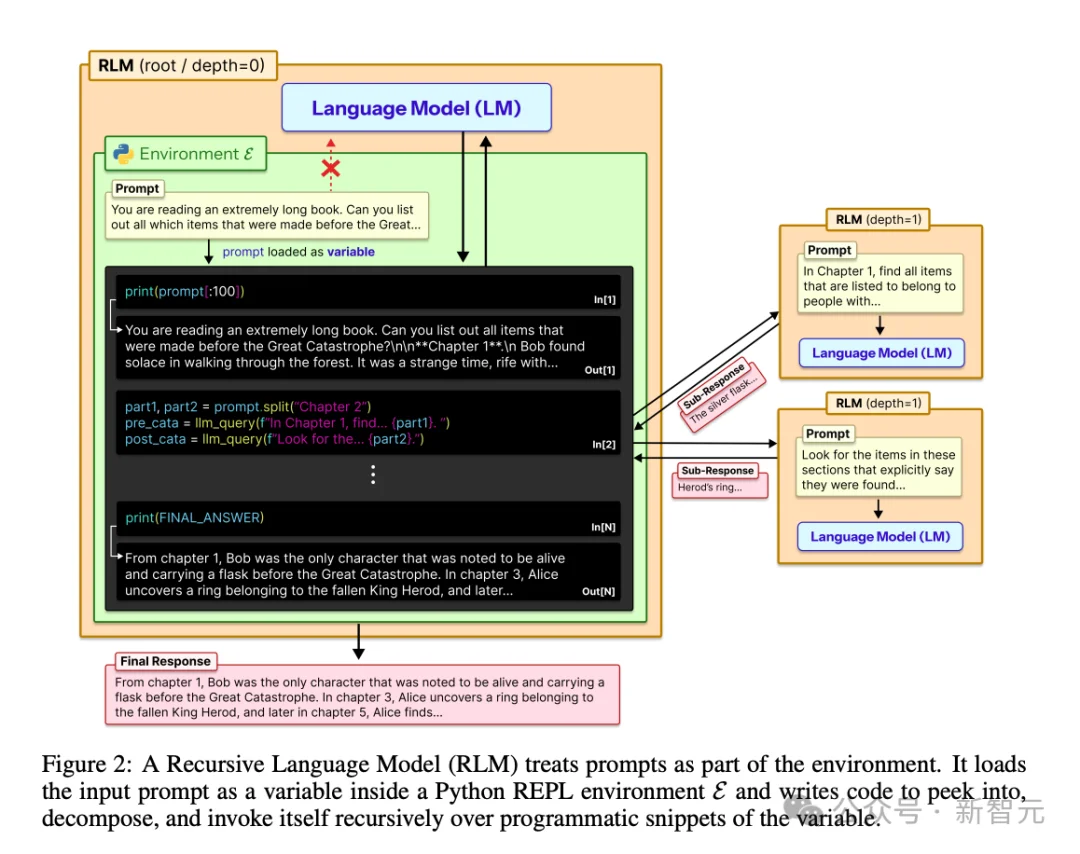Click Language Model (LM) in lower depth=1 box
This screenshot has height=854, width=1080.
point(880,536)
